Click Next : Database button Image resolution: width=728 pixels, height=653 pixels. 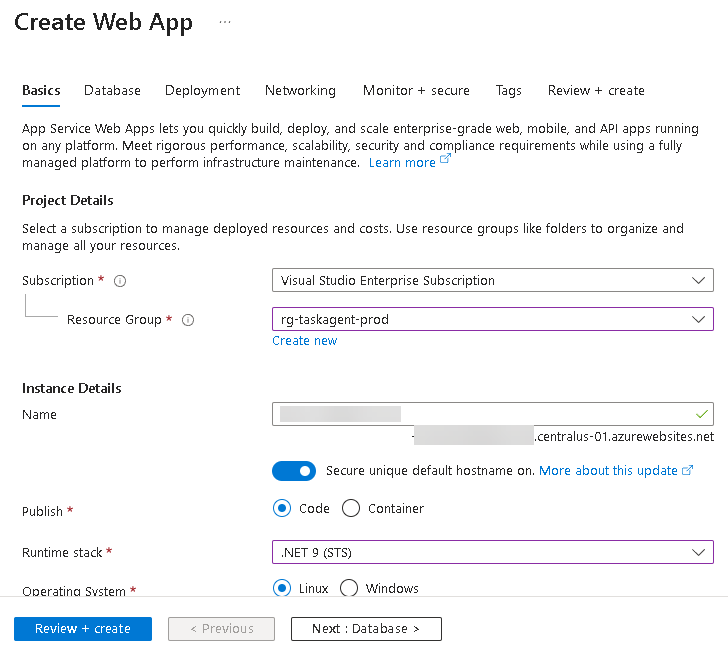[x=366, y=629]
